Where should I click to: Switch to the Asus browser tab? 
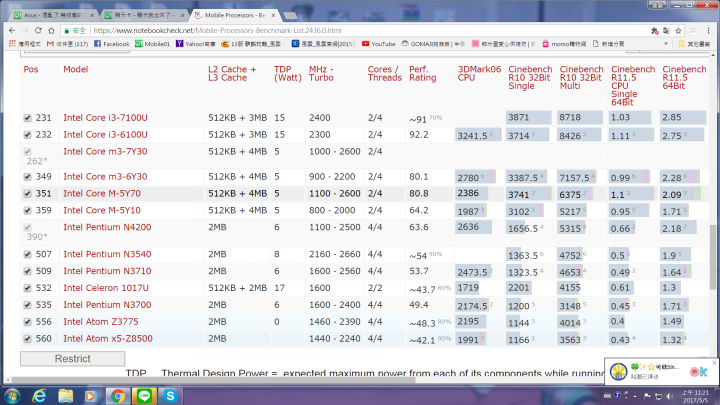(53, 15)
